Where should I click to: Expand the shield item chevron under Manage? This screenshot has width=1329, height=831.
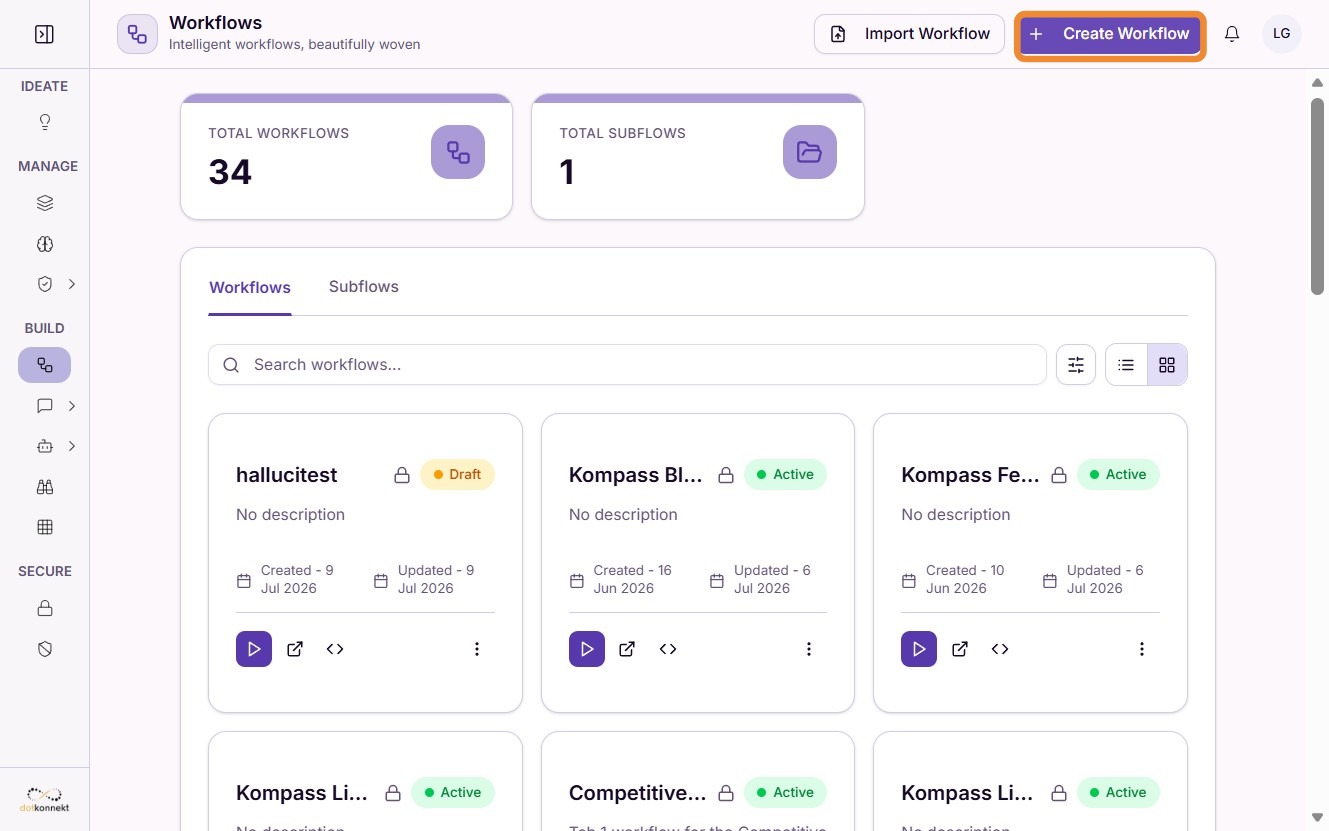72,284
